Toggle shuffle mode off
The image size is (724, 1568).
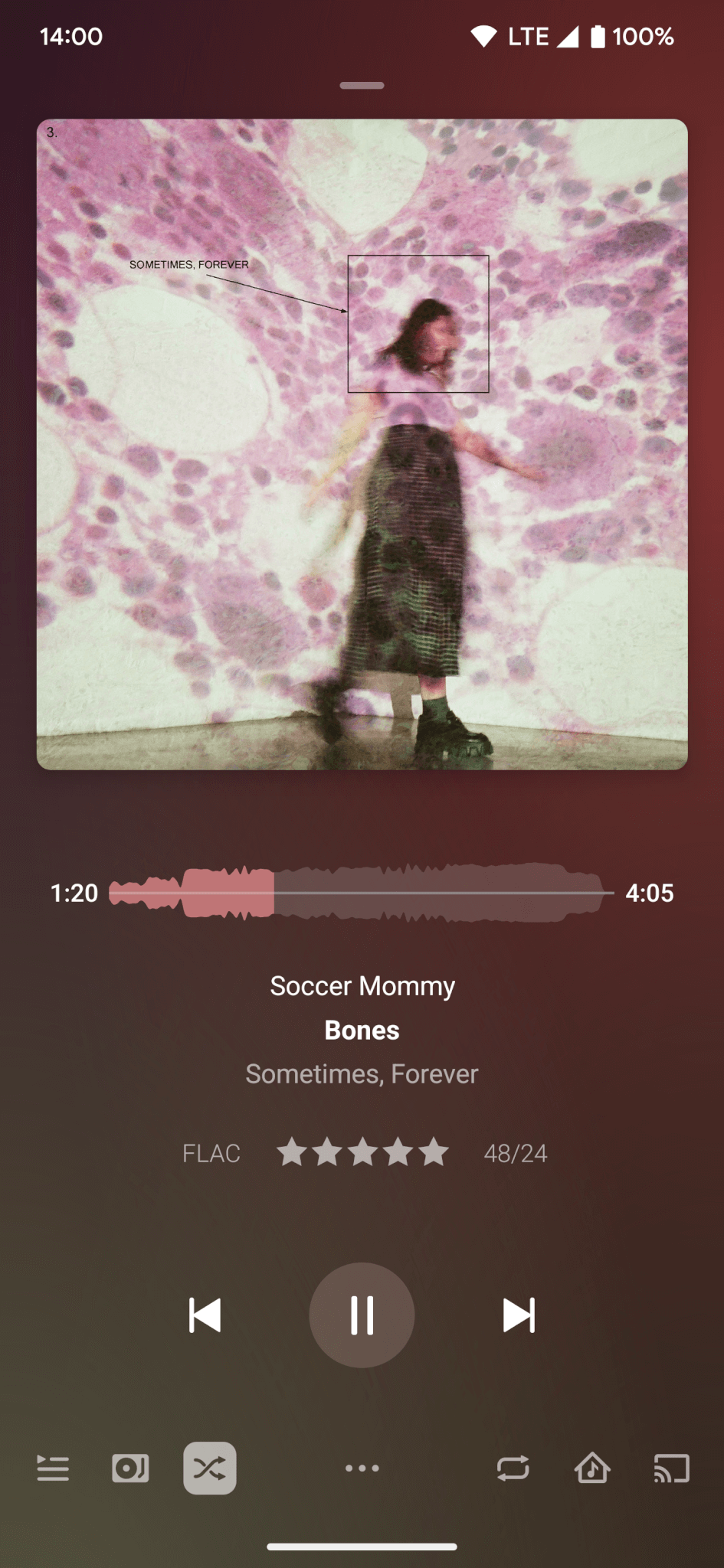click(209, 1468)
